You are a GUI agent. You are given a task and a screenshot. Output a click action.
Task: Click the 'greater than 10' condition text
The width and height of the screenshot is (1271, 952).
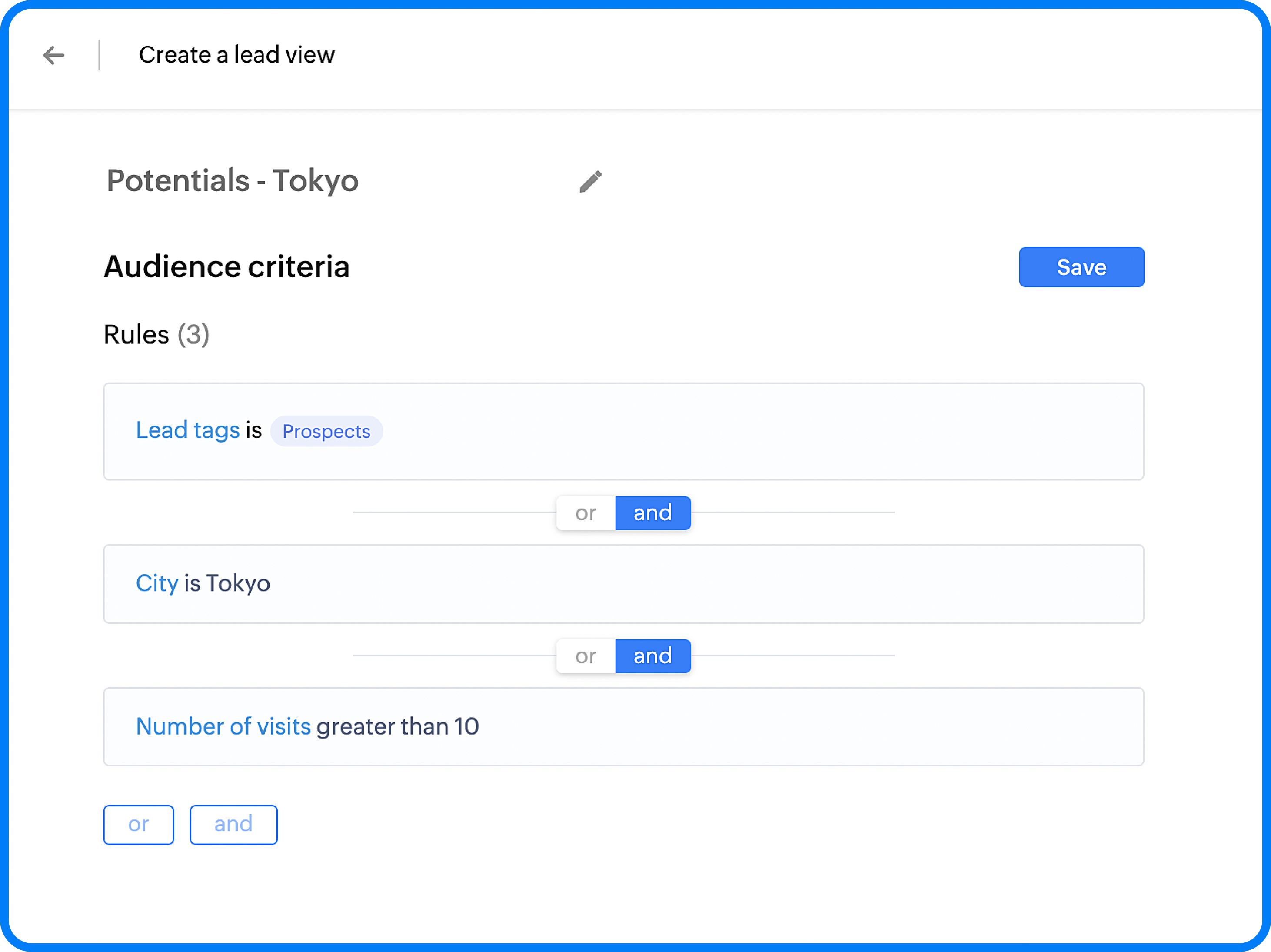tap(397, 726)
